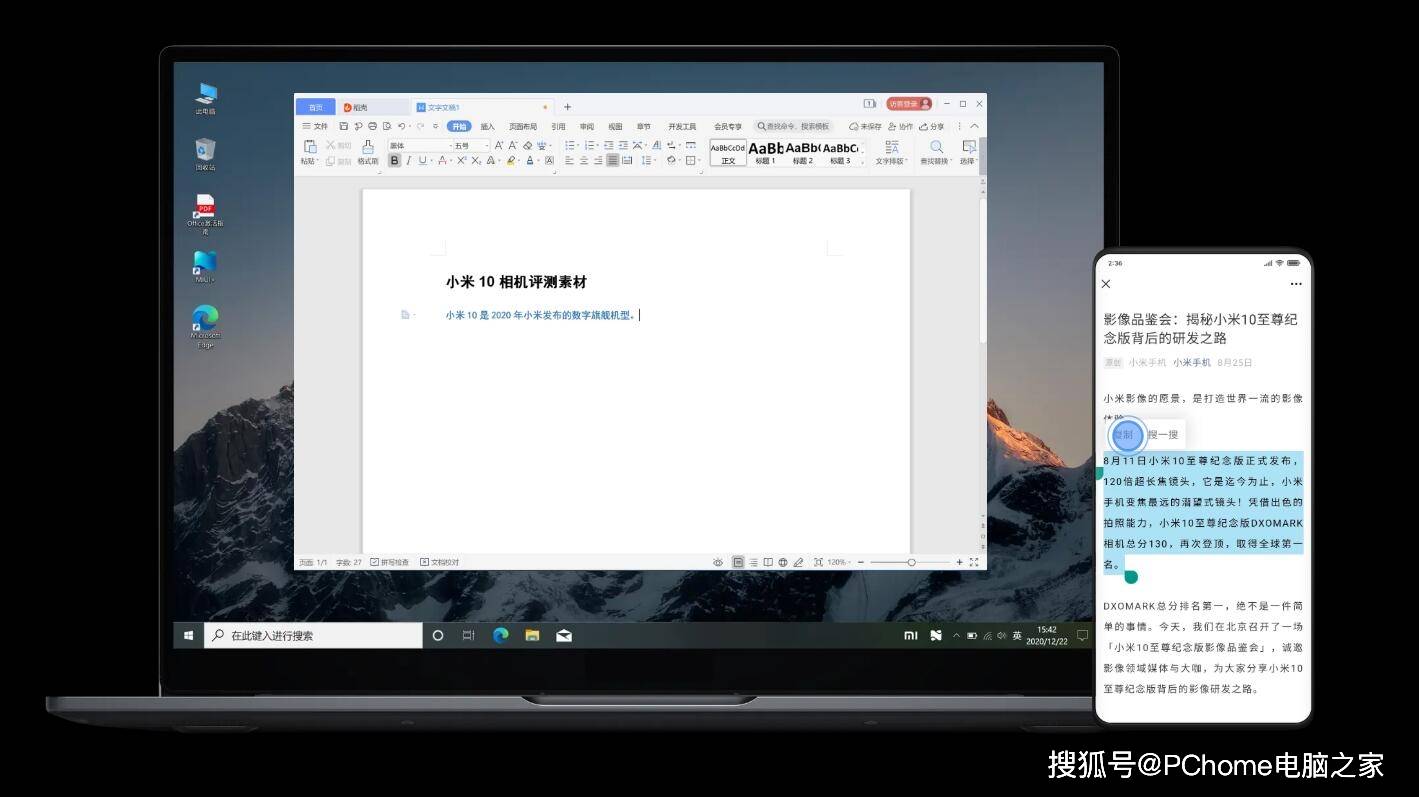The width and height of the screenshot is (1419, 797).
Task: Click the 未保存 cloud status
Action: pyautogui.click(x=865, y=126)
